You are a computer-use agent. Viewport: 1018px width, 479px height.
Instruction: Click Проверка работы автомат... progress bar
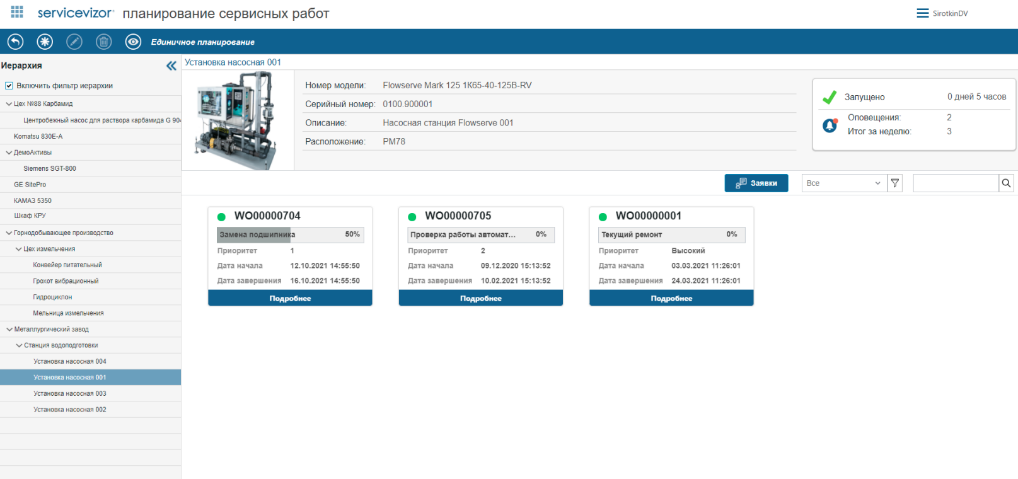click(481, 234)
